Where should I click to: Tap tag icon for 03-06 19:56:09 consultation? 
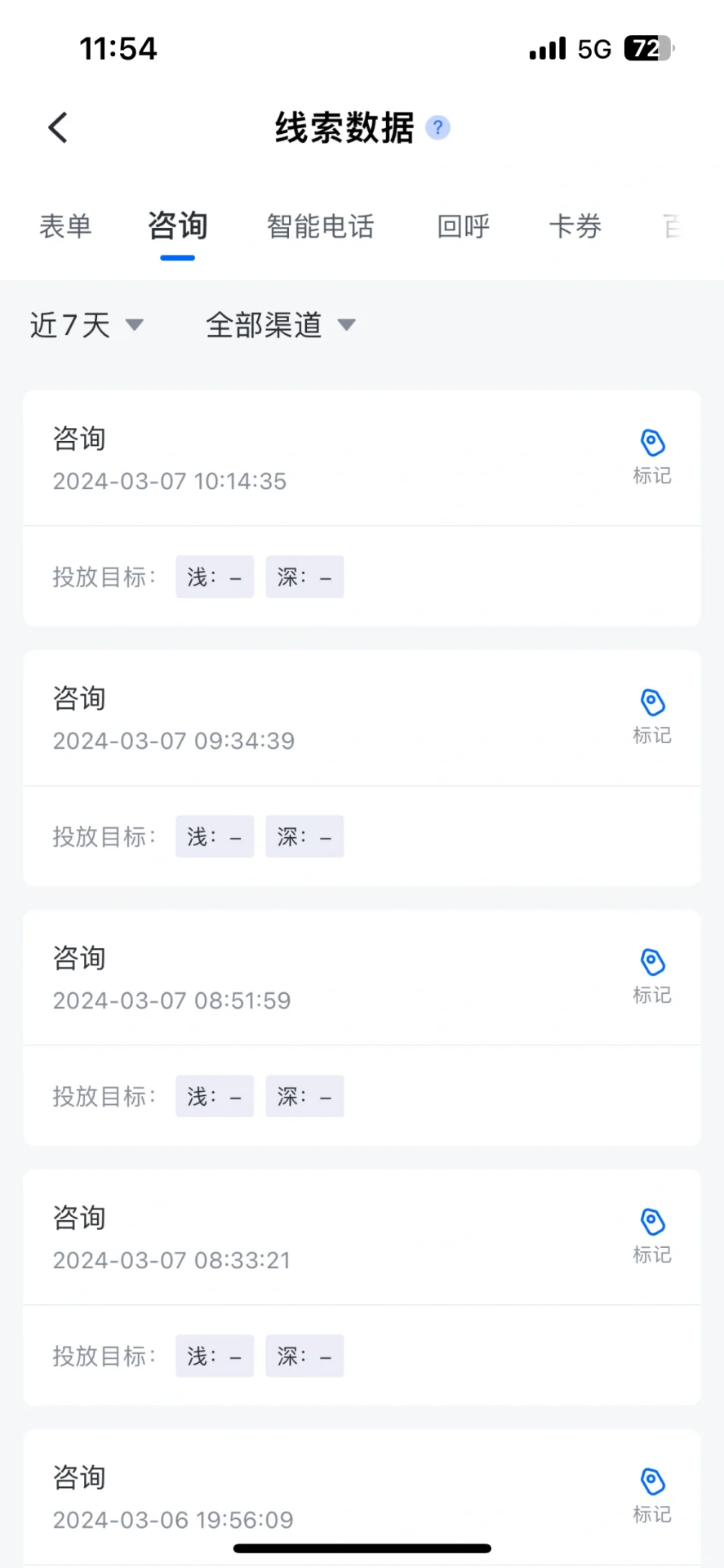[652, 1482]
